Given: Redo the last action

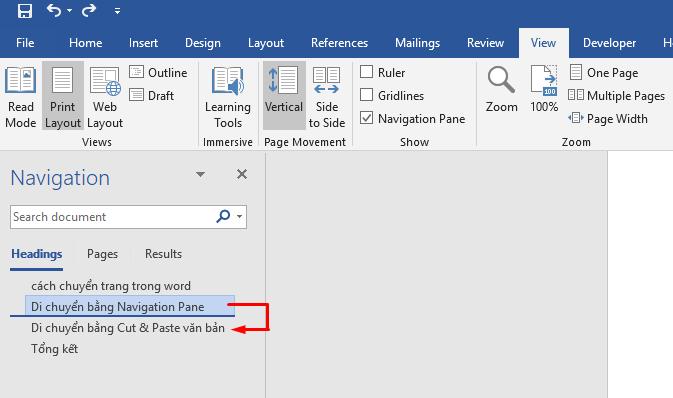Looking at the screenshot, I should click(x=88, y=10).
